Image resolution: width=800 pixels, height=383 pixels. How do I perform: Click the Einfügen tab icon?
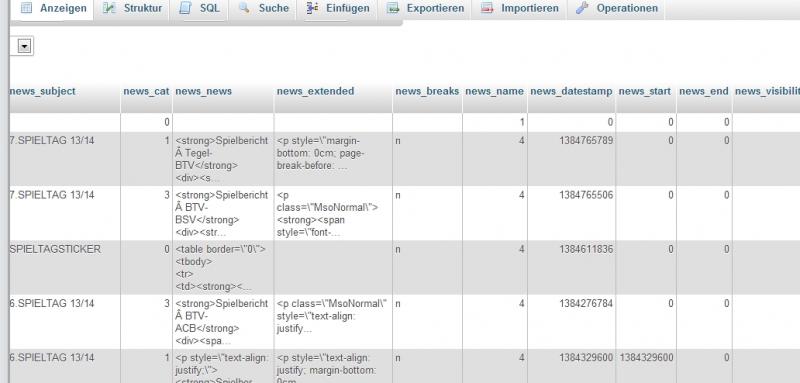coord(312,8)
